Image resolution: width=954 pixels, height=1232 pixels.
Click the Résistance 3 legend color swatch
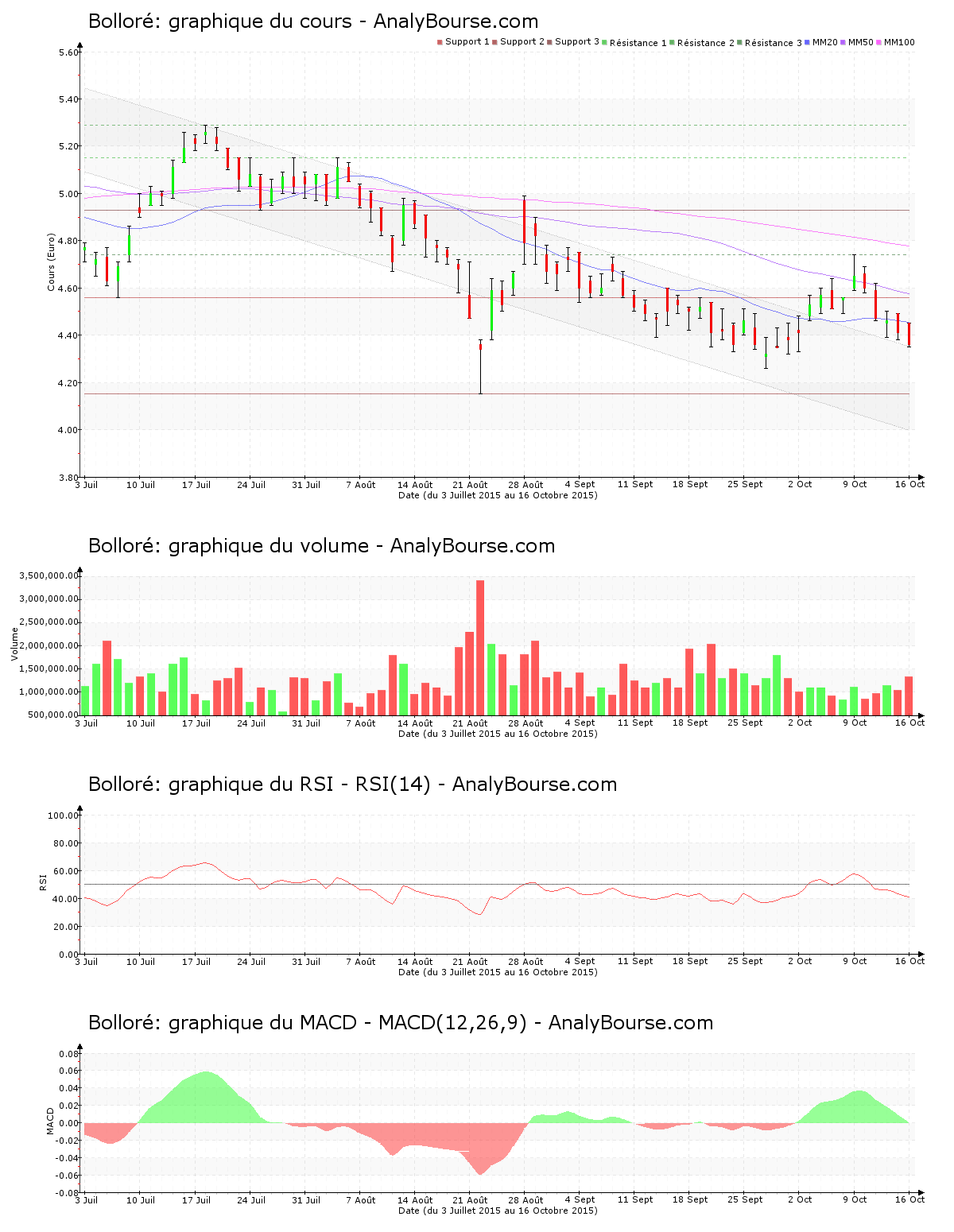(740, 42)
